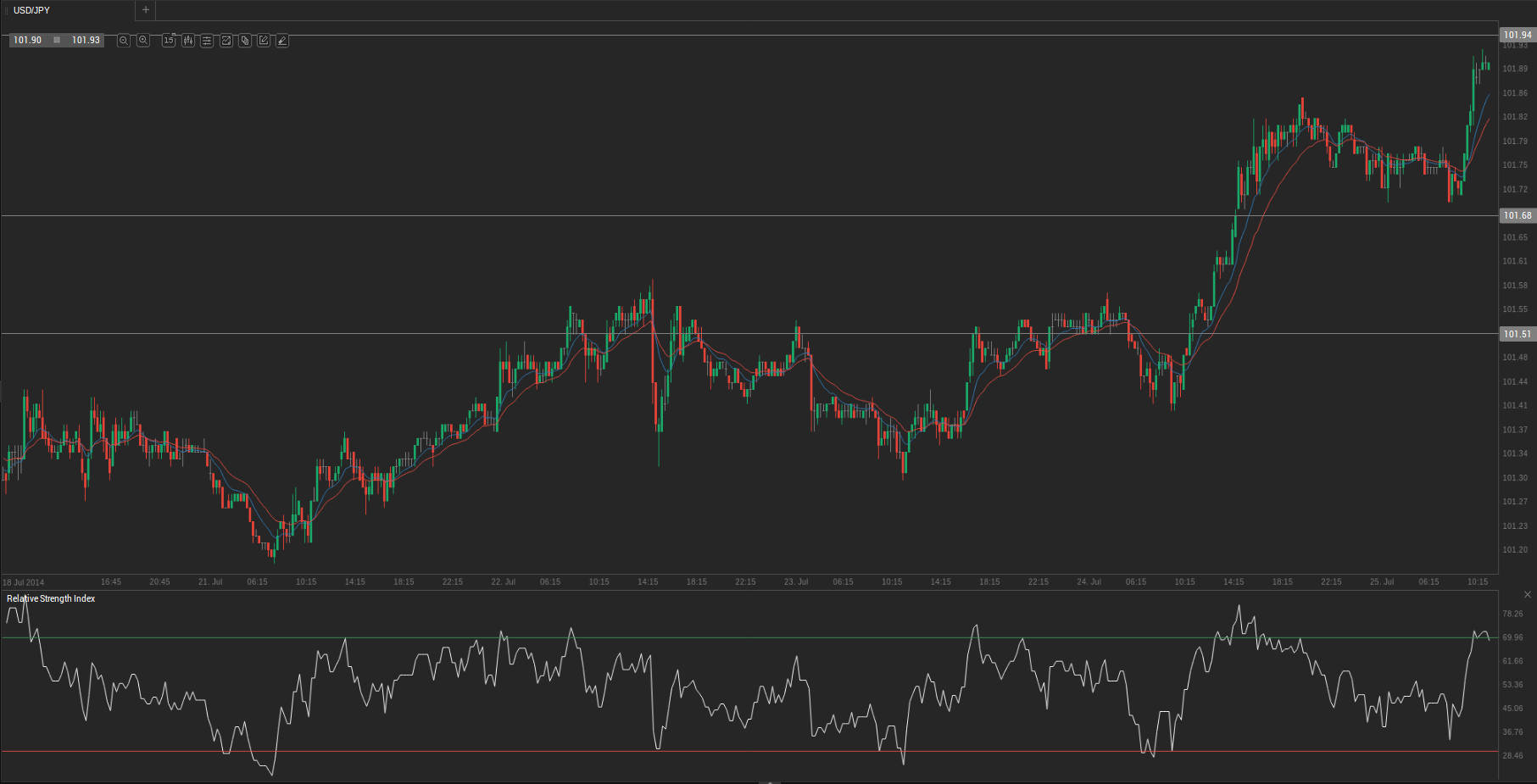
Task: Select the highlighter drawing tool icon
Action: 282,41
